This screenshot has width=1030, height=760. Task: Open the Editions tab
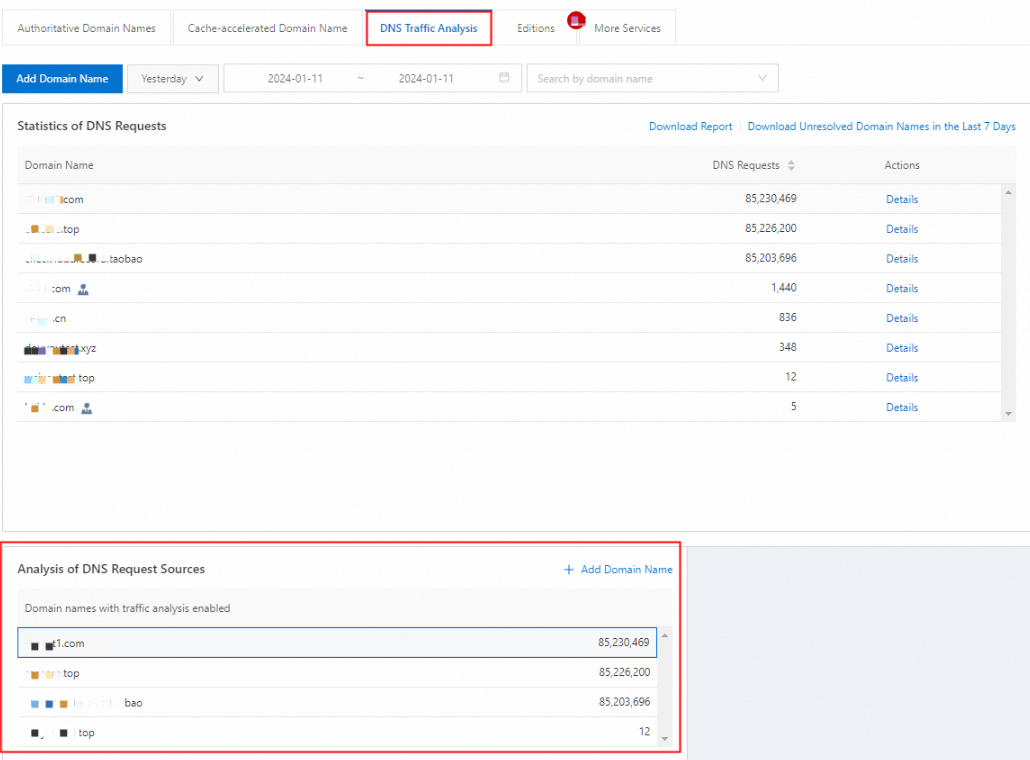coord(535,28)
